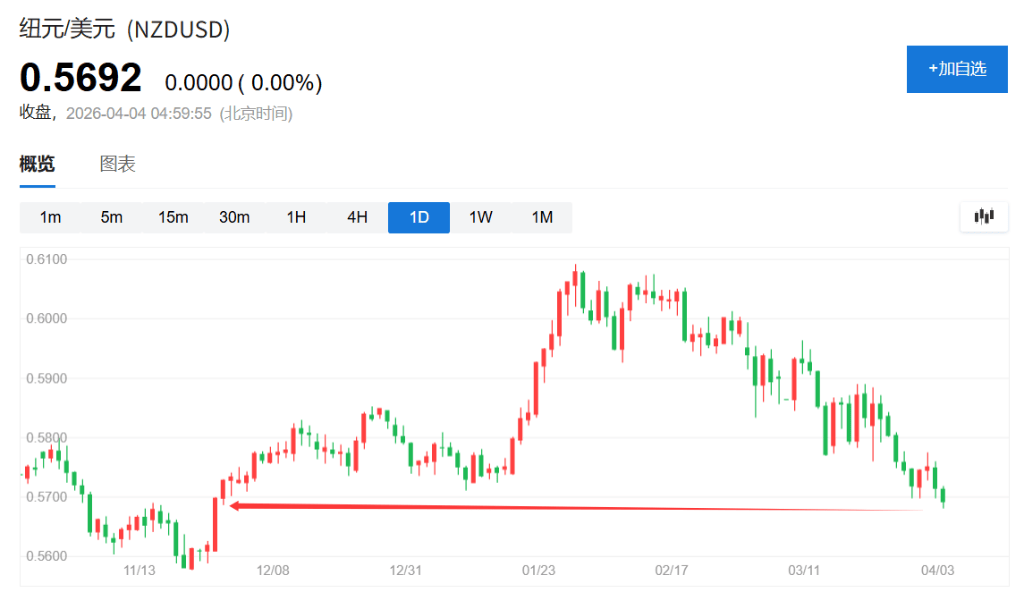Add NZDUSD to watchlist with +加自选
Viewport: 1024px width, 597px height.
tap(957, 69)
